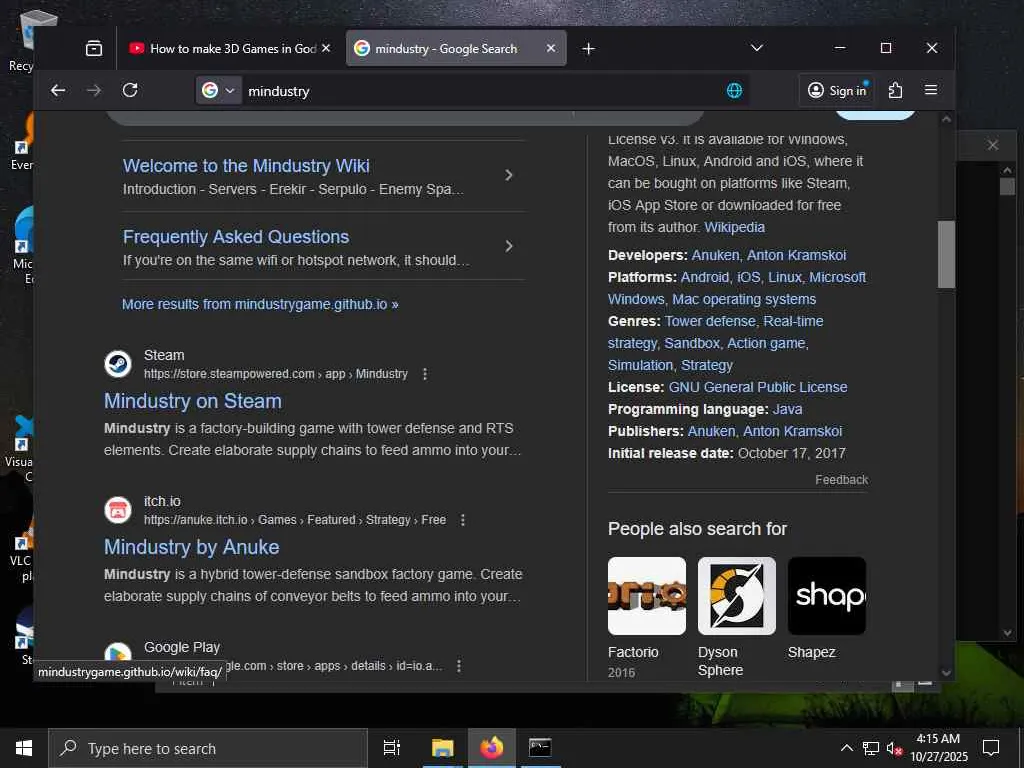Show hidden system tray icons chevron

(x=846, y=748)
